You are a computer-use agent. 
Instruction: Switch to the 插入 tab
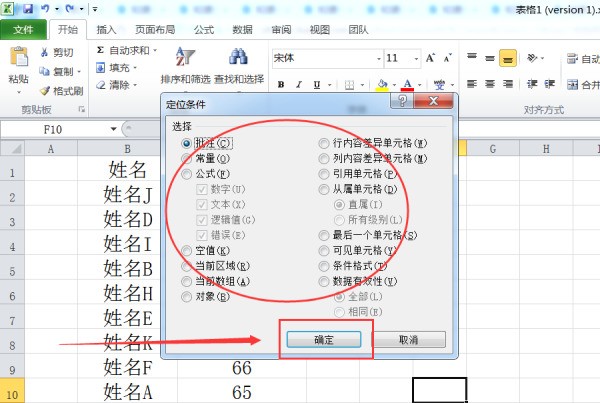point(106,30)
